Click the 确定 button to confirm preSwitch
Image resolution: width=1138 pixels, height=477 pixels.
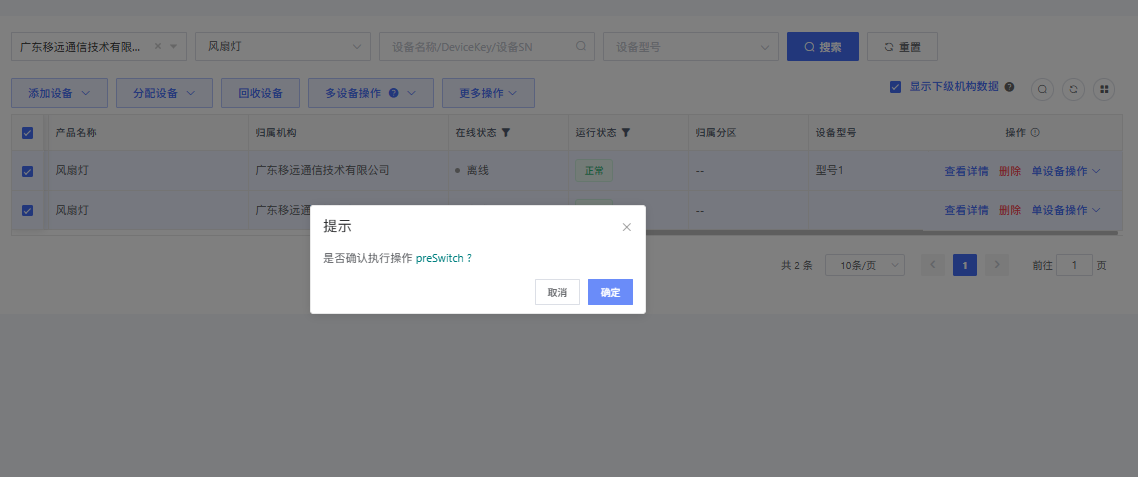click(x=610, y=292)
